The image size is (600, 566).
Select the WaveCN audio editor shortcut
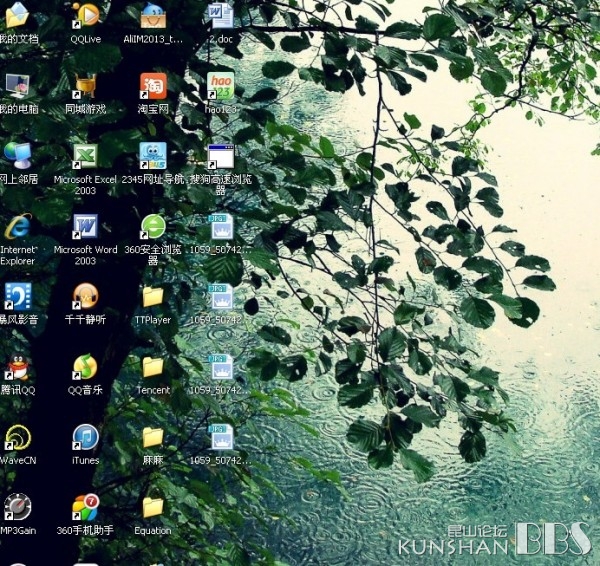[x=18, y=437]
